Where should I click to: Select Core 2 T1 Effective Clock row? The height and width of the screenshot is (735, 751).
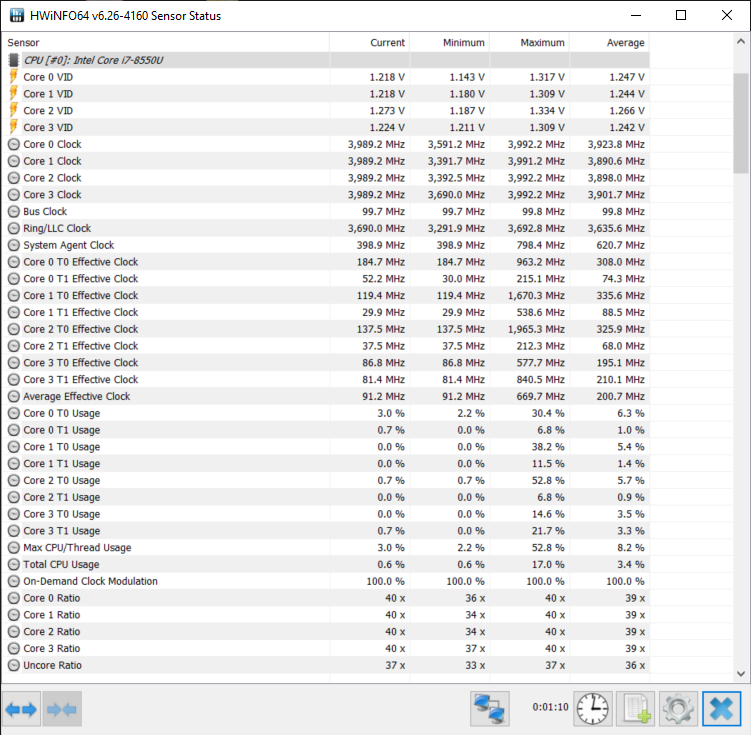click(x=326, y=346)
